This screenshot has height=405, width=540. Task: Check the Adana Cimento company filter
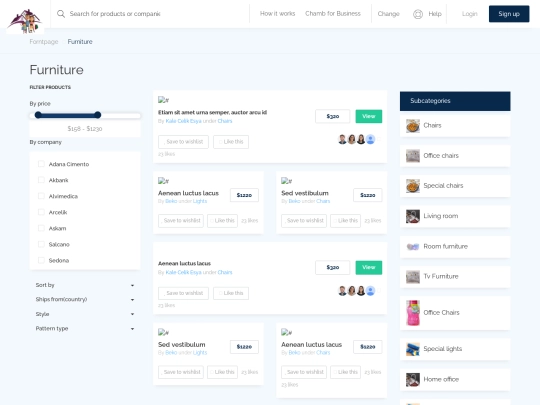coord(41,164)
